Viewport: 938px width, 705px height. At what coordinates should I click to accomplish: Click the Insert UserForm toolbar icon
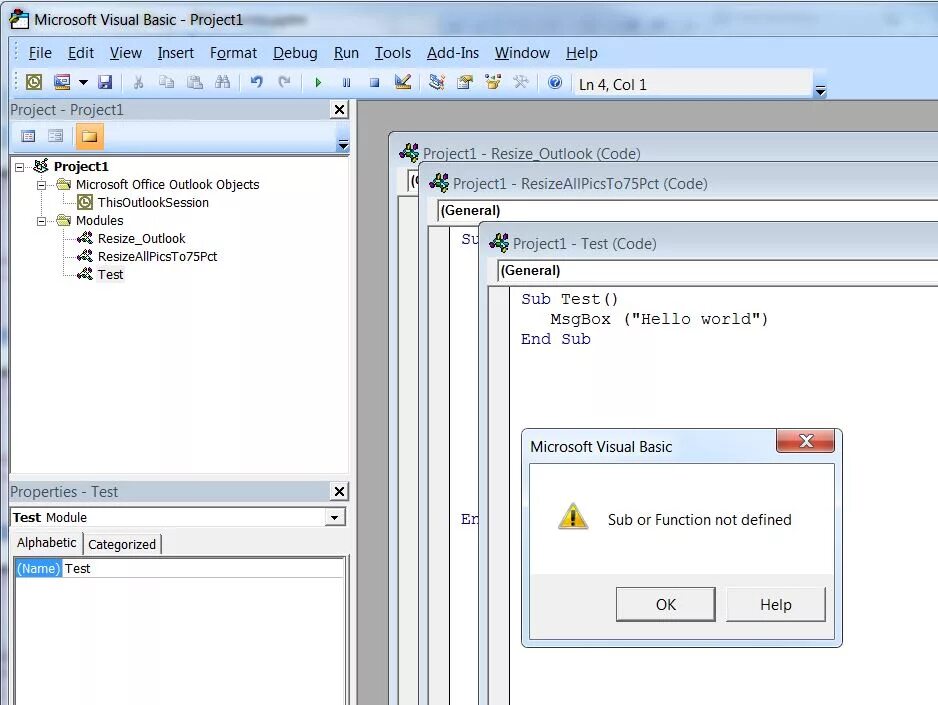pyautogui.click(x=62, y=82)
